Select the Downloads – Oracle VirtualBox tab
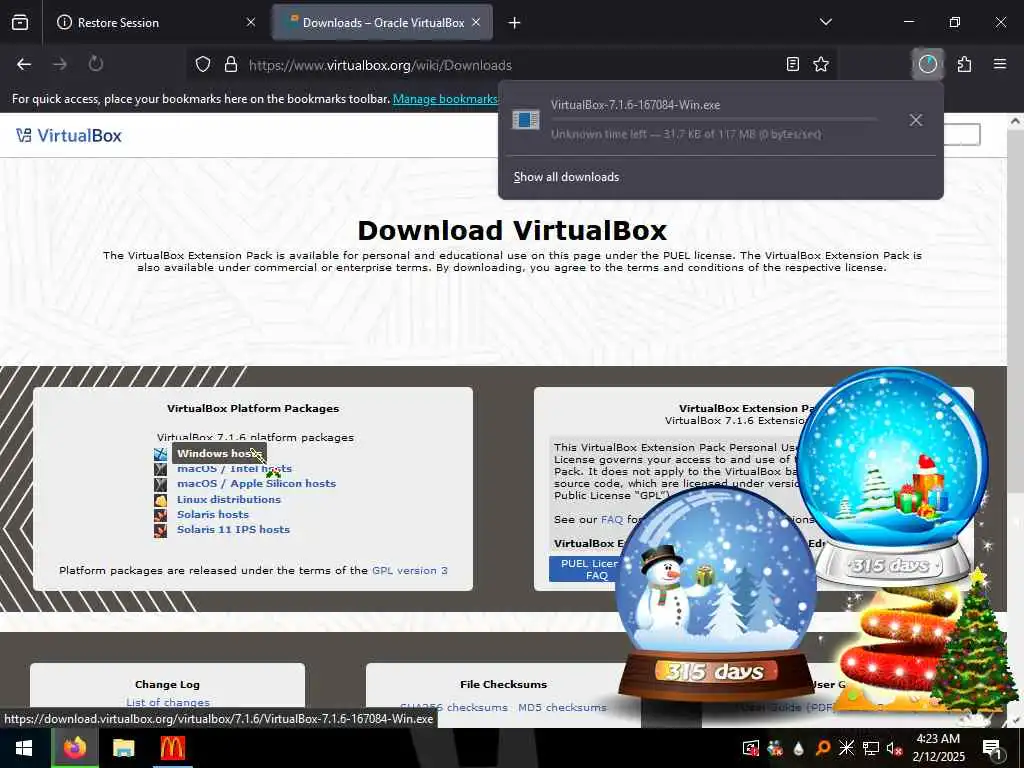The height and width of the screenshot is (768, 1024). [x=383, y=23]
